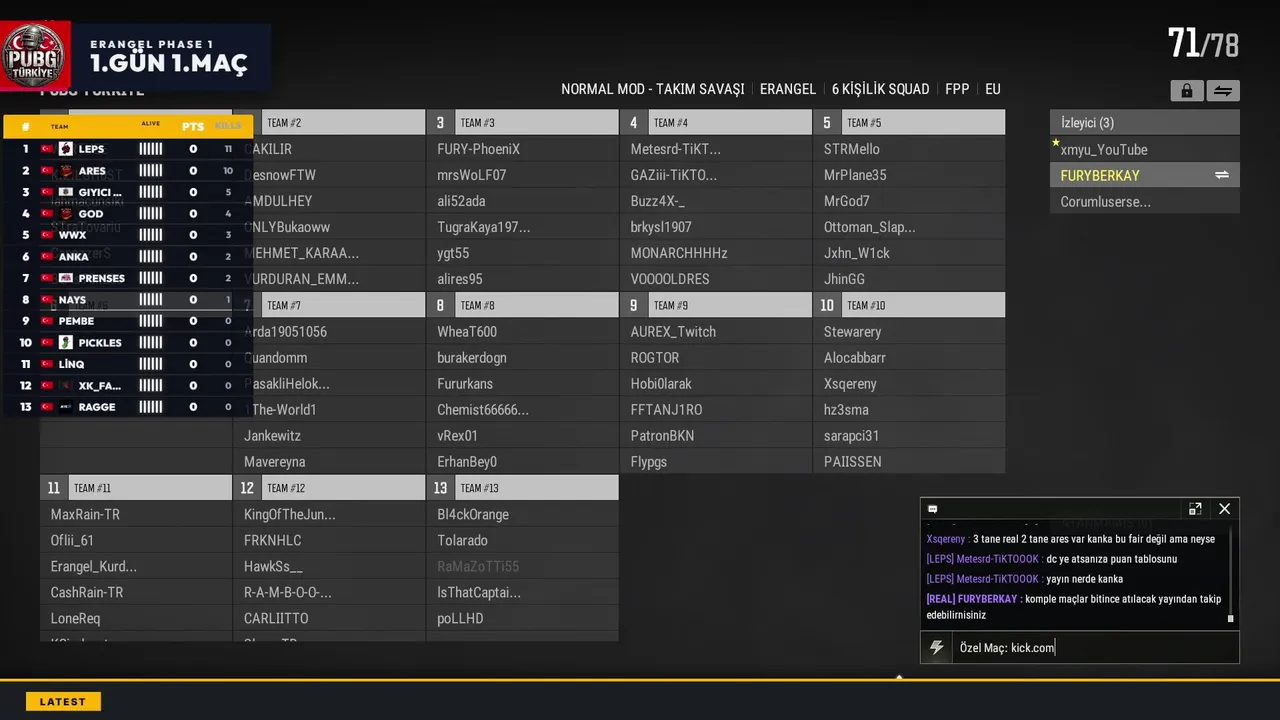
Task: Click player Ottoman_Slap...
Action: click(x=909, y=227)
